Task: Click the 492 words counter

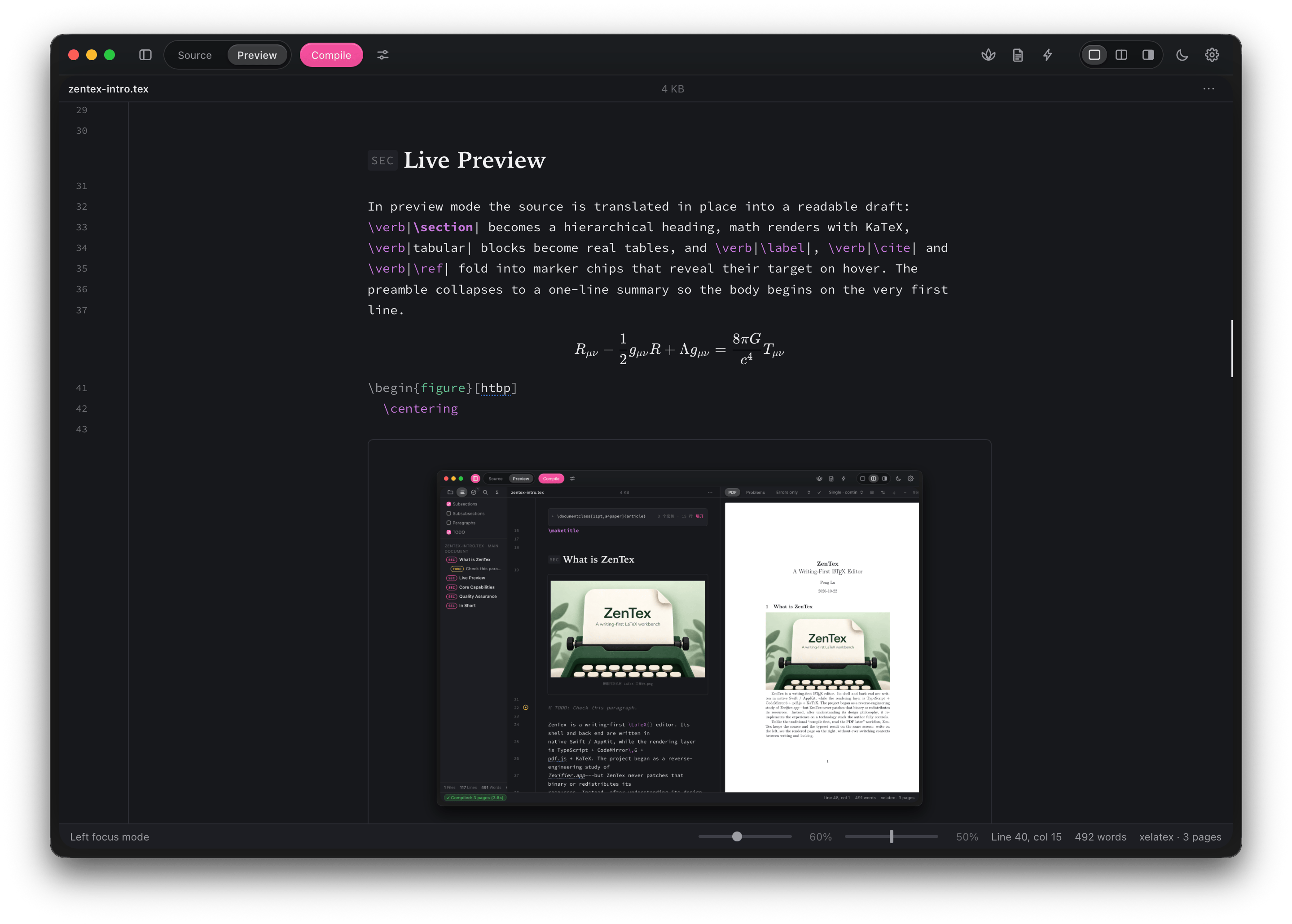Action: click(x=1100, y=837)
